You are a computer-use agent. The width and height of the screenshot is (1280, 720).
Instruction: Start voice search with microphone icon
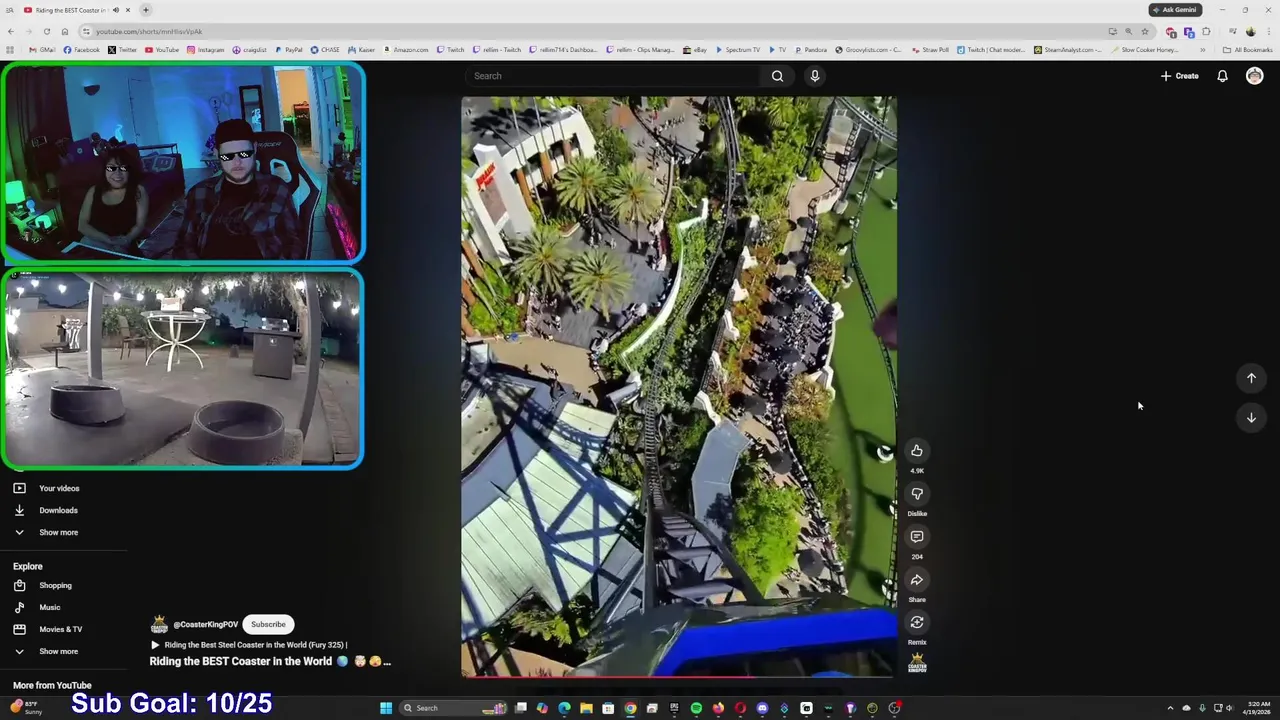pos(815,76)
